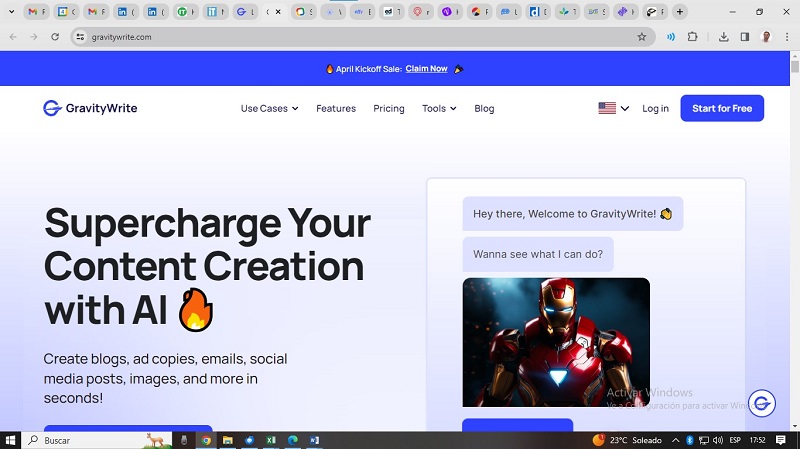Screen dimensions: 800x449
Task: Click the Start for Free button
Action: (x=722, y=108)
